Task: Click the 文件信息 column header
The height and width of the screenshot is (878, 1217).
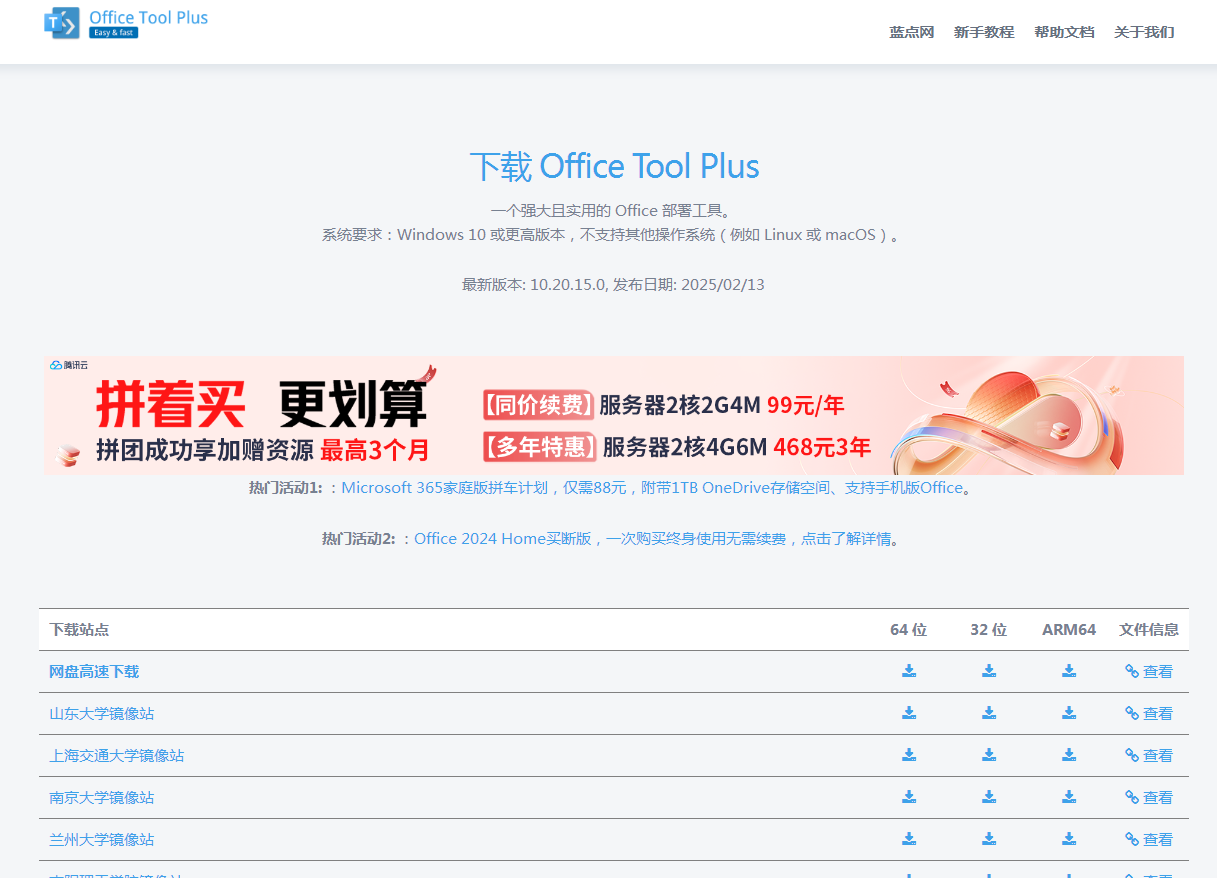Action: pyautogui.click(x=1149, y=630)
